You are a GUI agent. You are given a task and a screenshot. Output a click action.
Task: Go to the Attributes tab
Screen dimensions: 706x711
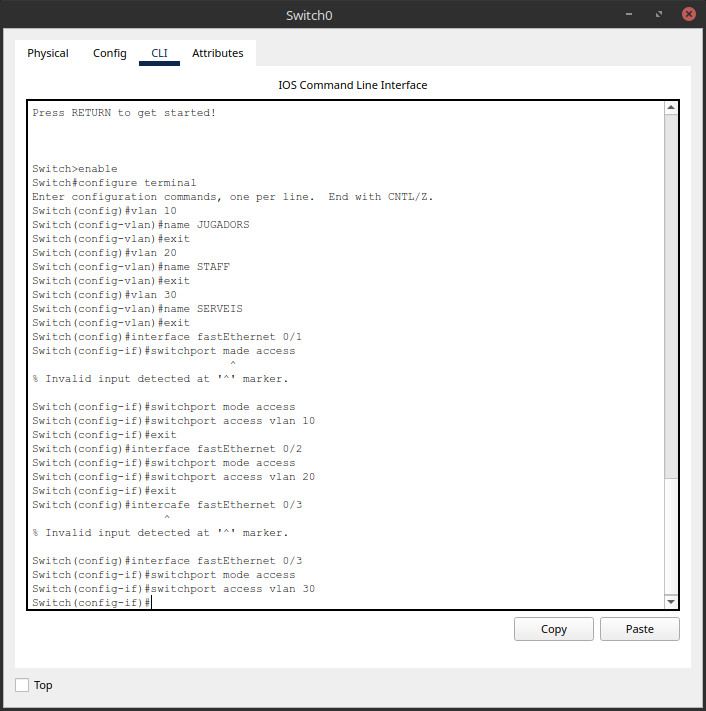pos(217,53)
